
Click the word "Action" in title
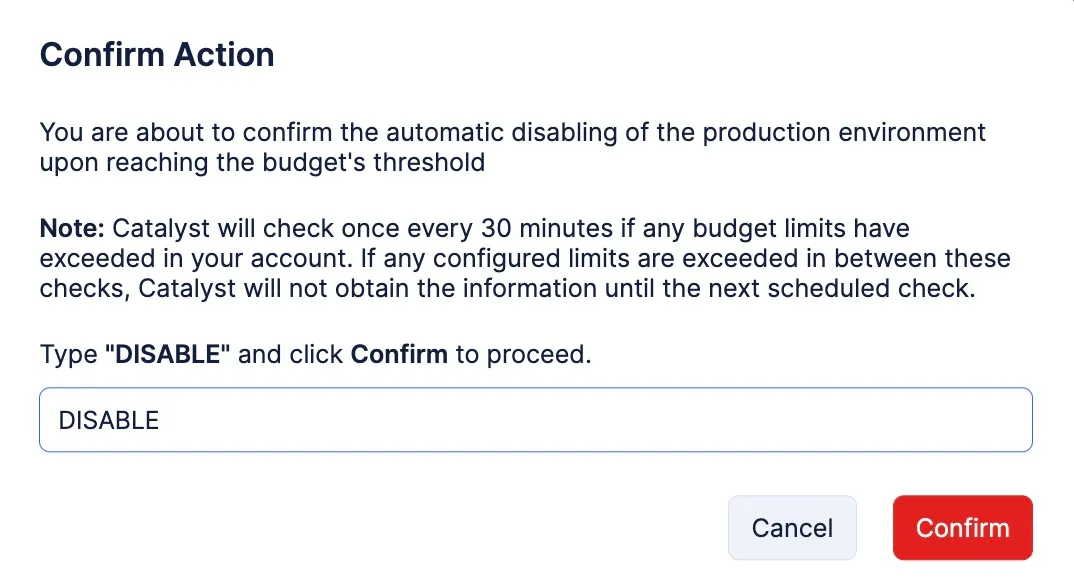(224, 55)
